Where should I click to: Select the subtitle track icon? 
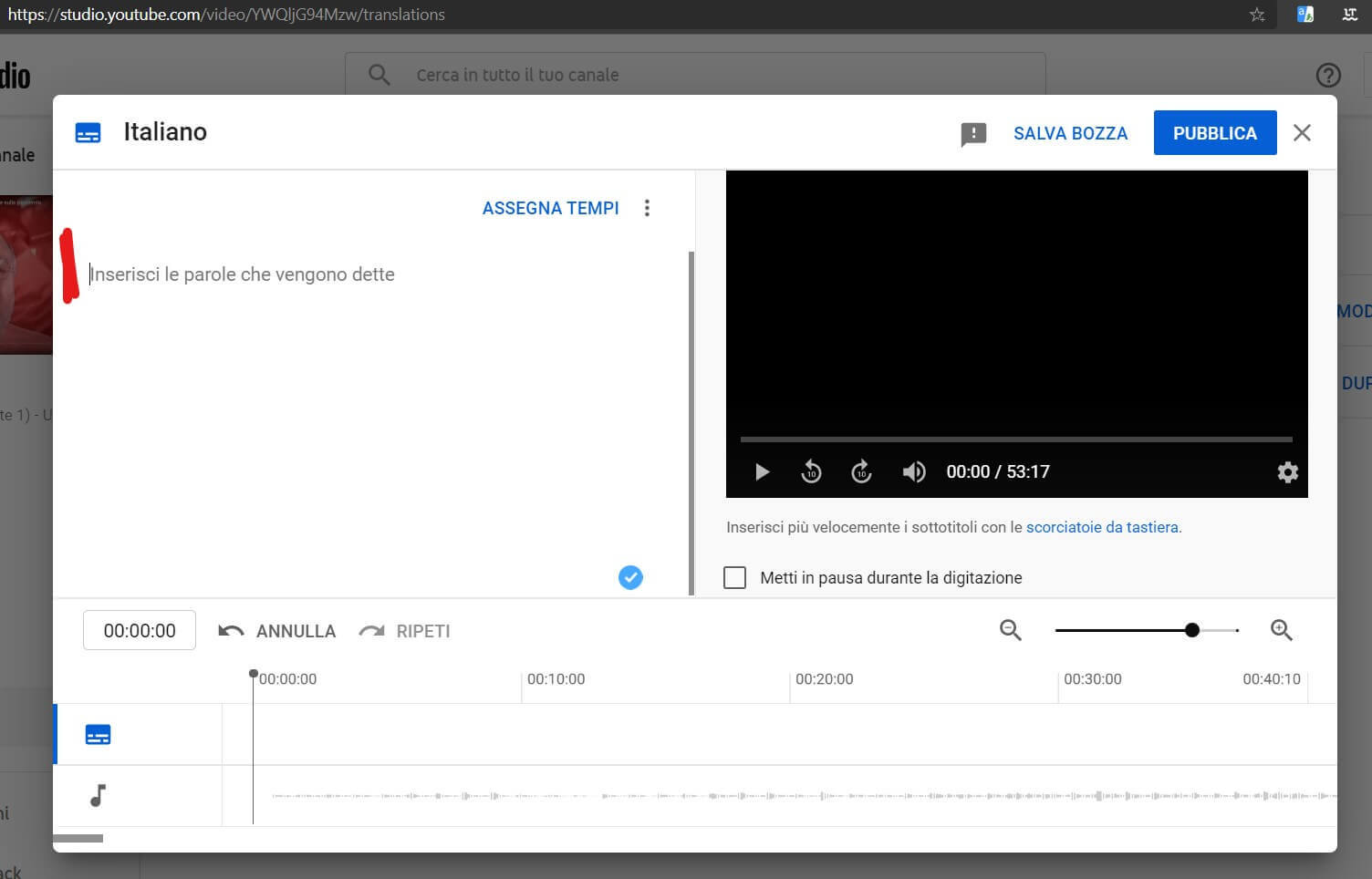[x=98, y=735]
